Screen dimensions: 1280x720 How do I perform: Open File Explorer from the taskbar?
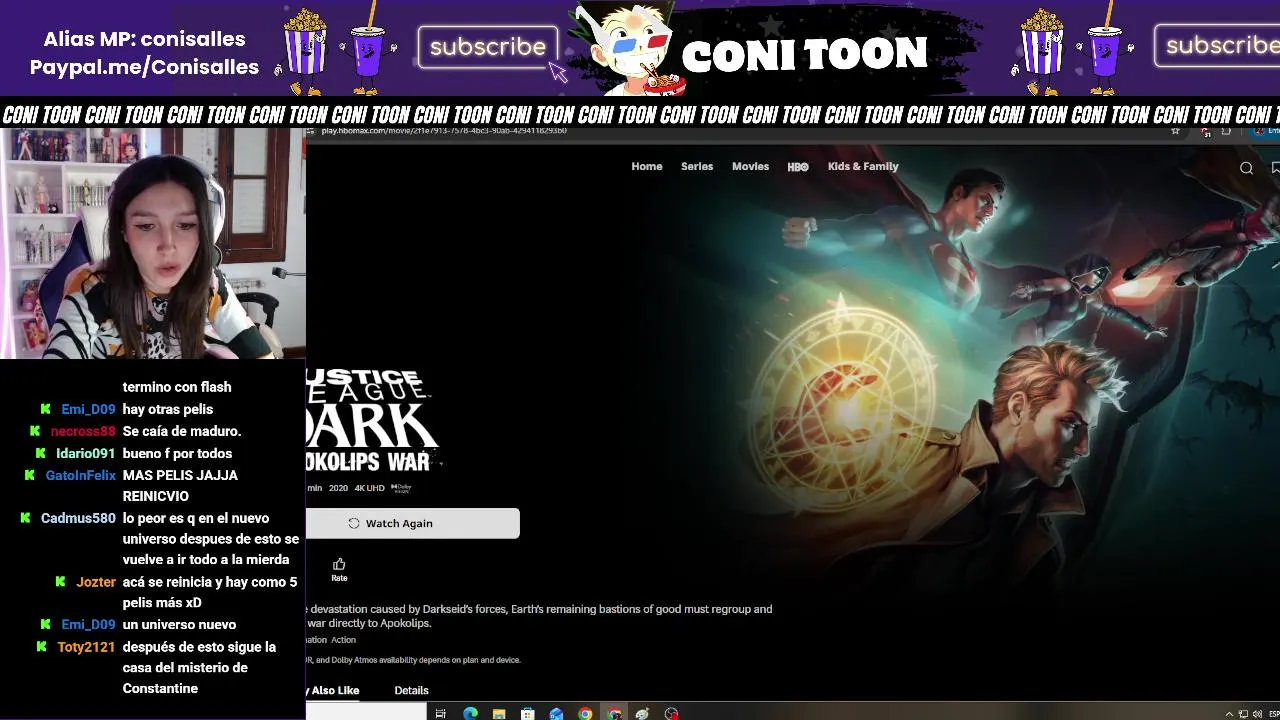[x=499, y=713]
